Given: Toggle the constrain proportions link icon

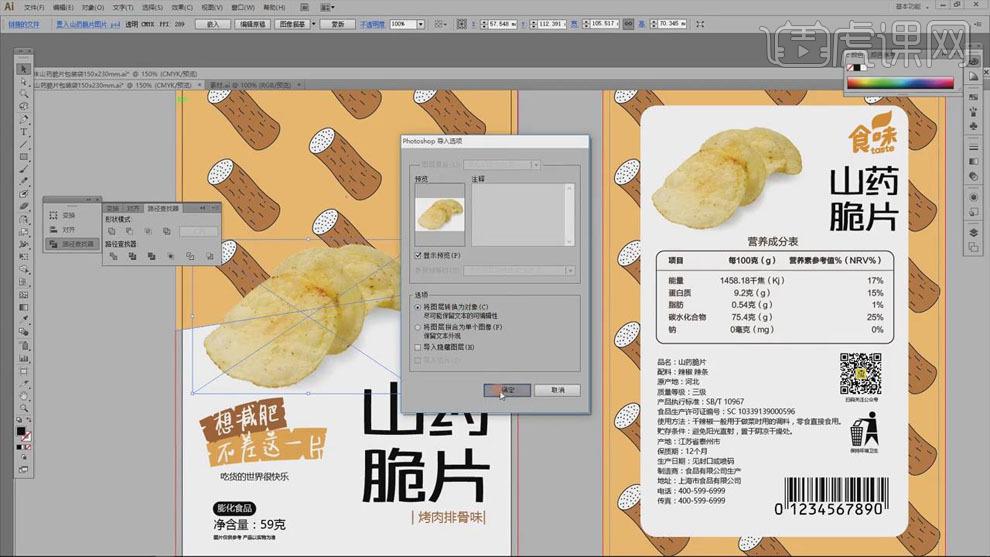Looking at the screenshot, I should click(x=628, y=23).
